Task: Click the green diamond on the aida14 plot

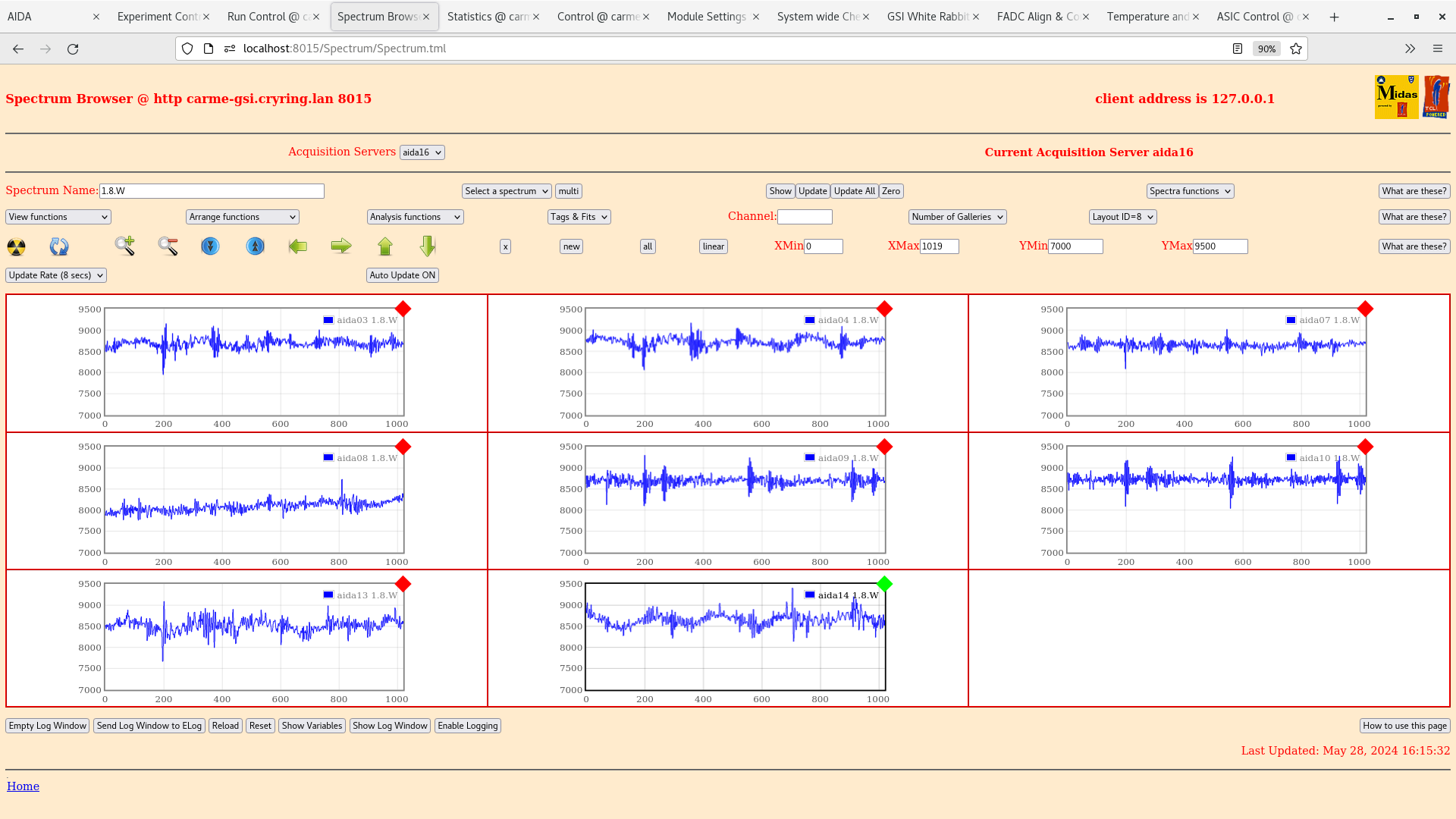Action: click(x=884, y=584)
